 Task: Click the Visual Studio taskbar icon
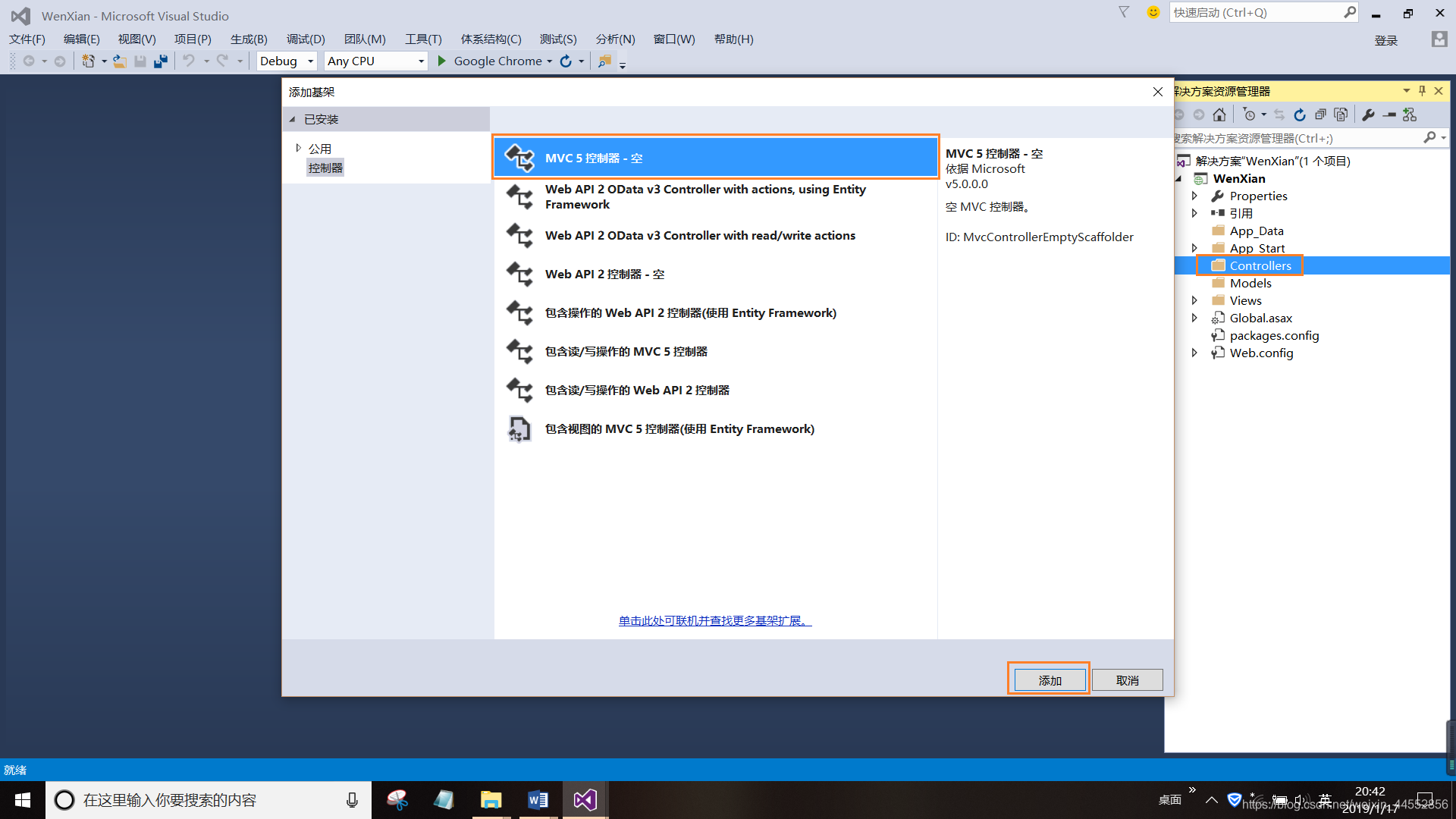point(585,800)
